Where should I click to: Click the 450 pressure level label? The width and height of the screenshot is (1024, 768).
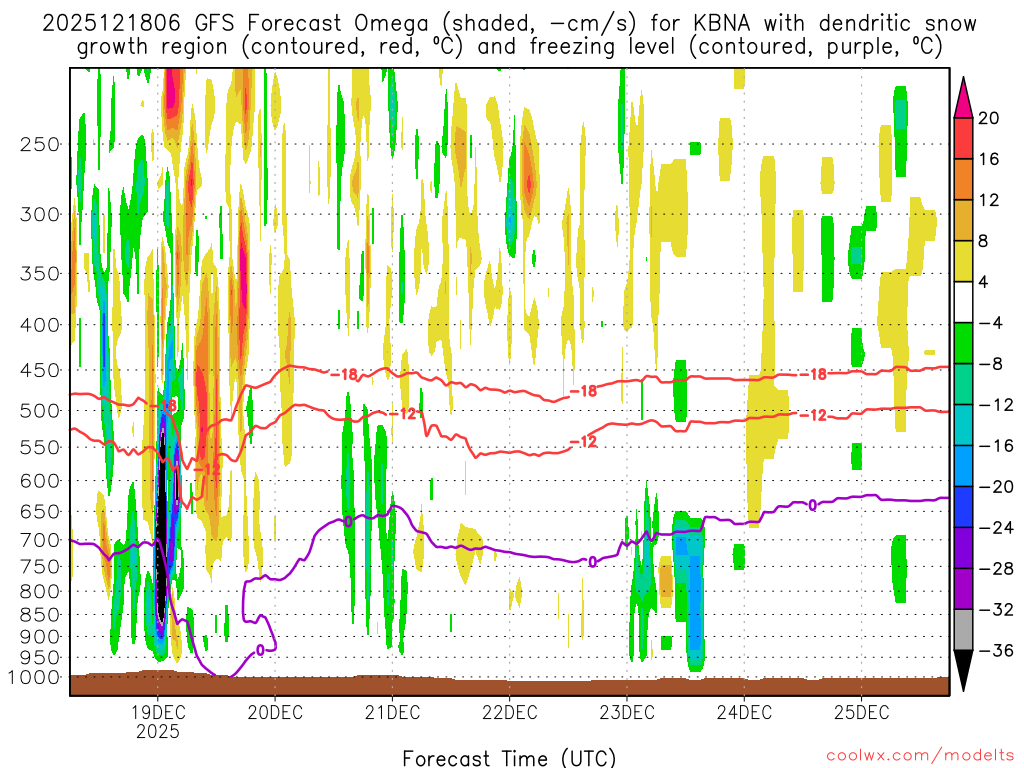tap(40, 370)
